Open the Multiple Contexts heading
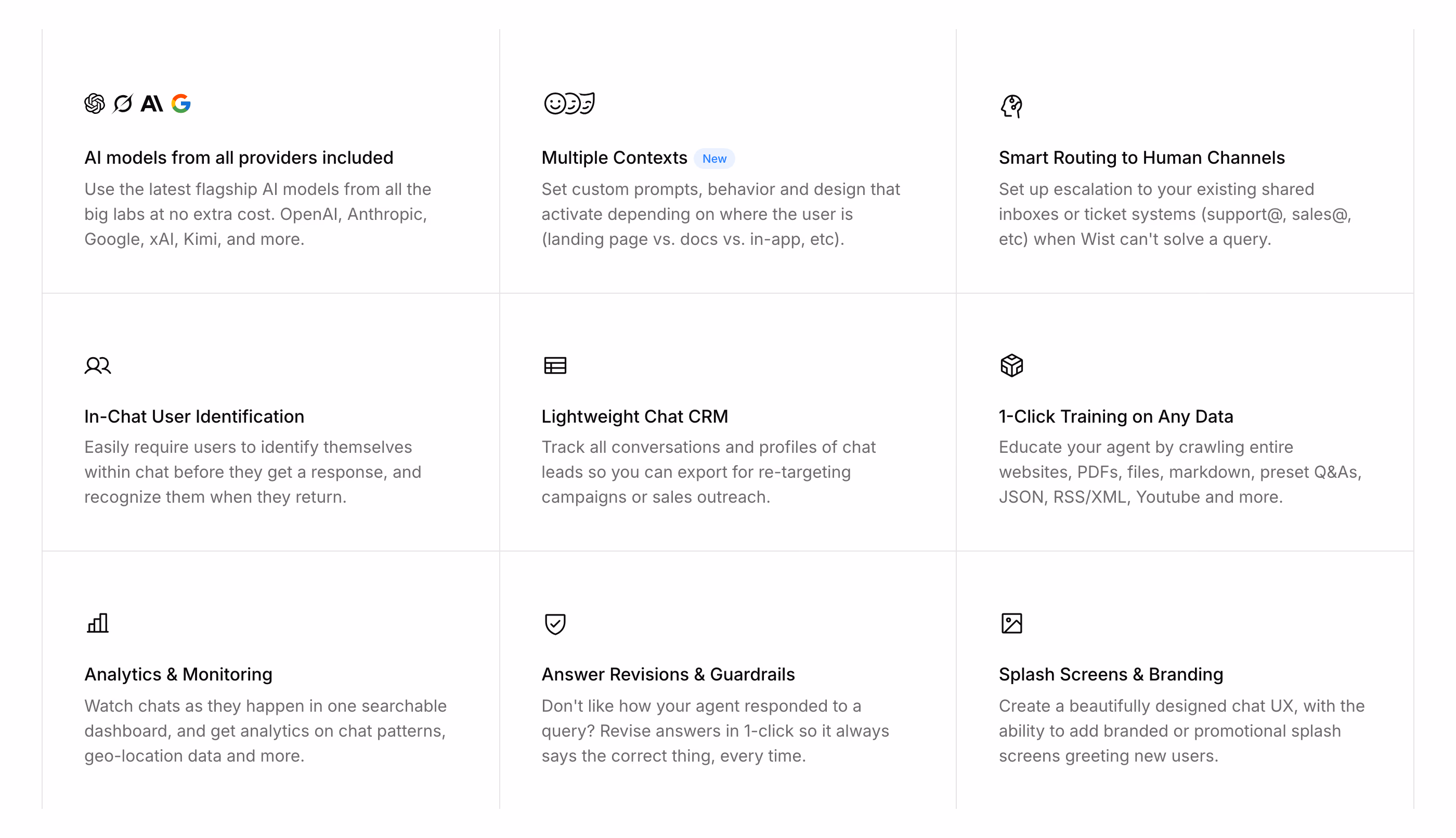This screenshot has width=1456, height=838. click(614, 158)
